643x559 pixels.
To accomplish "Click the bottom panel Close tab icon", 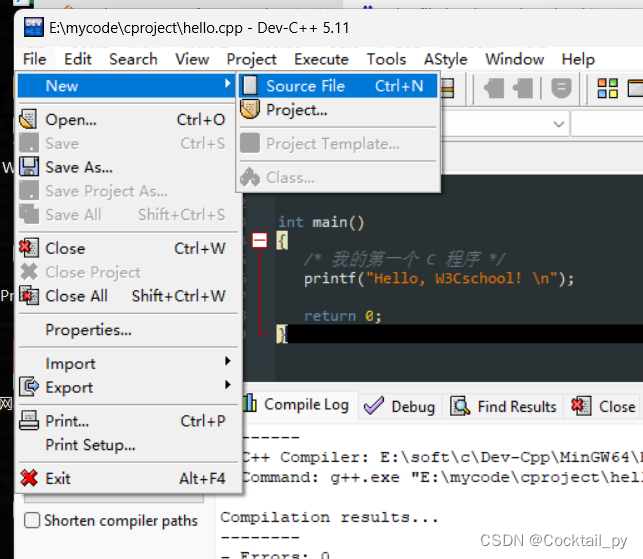I will click(x=581, y=406).
